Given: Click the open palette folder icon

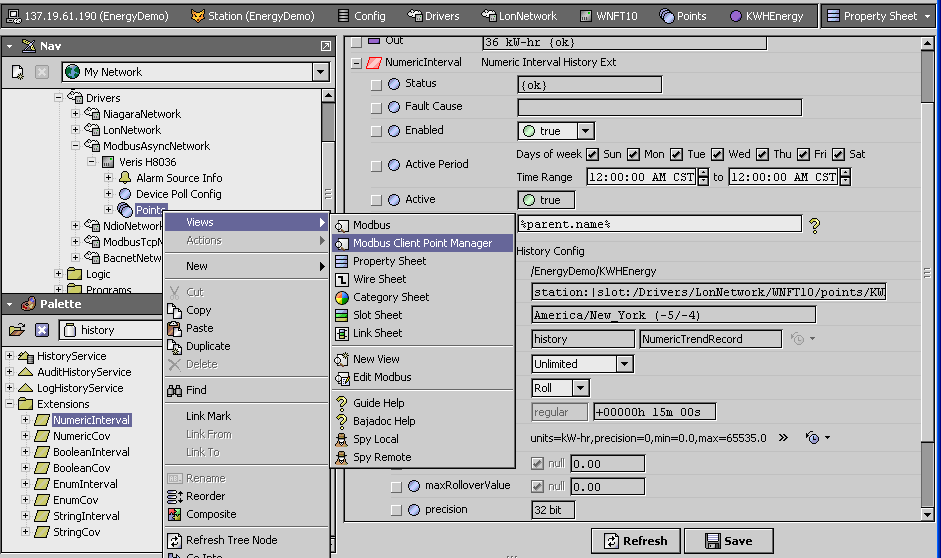Looking at the screenshot, I should (17, 330).
